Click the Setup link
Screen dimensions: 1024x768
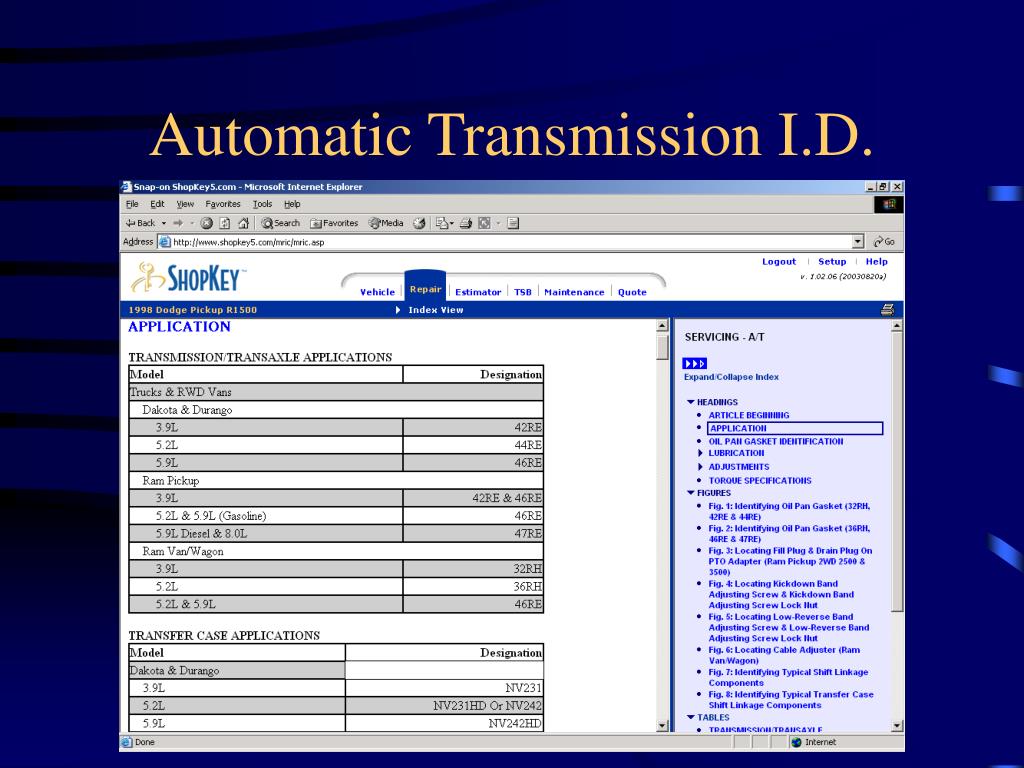point(832,261)
